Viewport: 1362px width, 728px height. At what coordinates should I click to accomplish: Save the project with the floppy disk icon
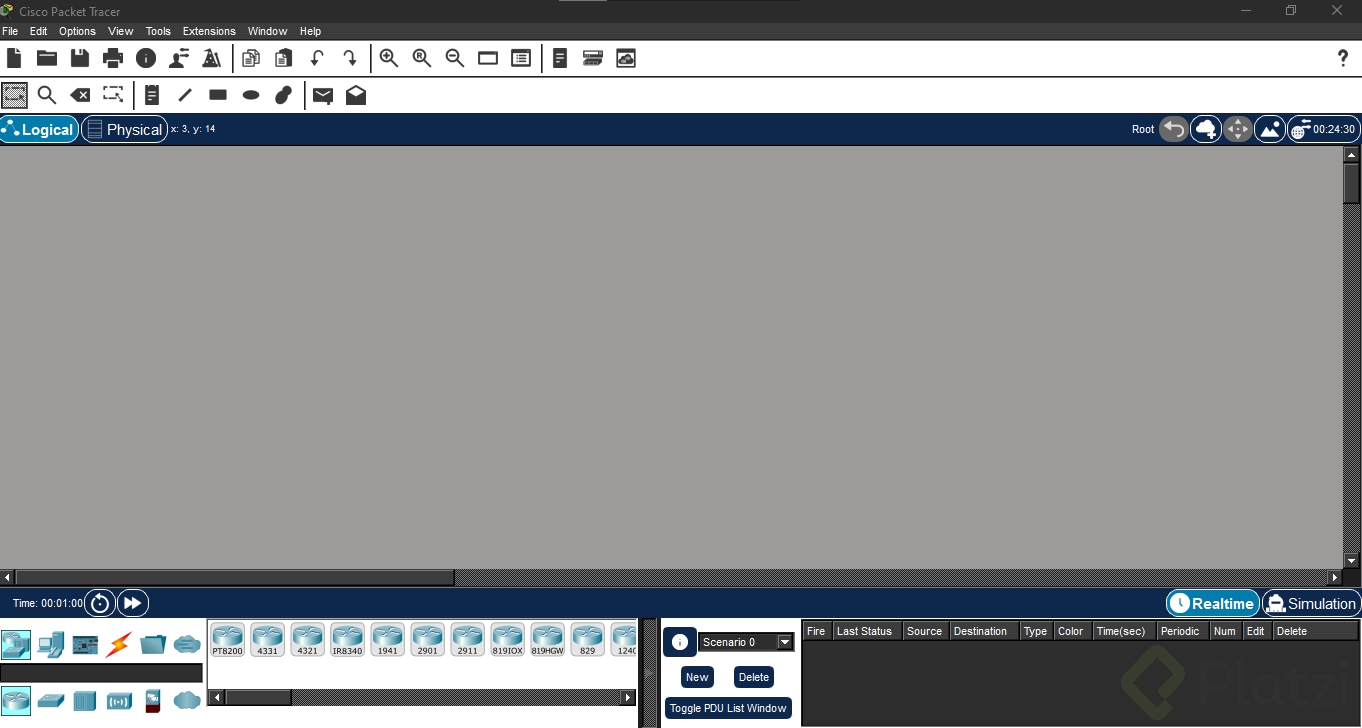(80, 58)
